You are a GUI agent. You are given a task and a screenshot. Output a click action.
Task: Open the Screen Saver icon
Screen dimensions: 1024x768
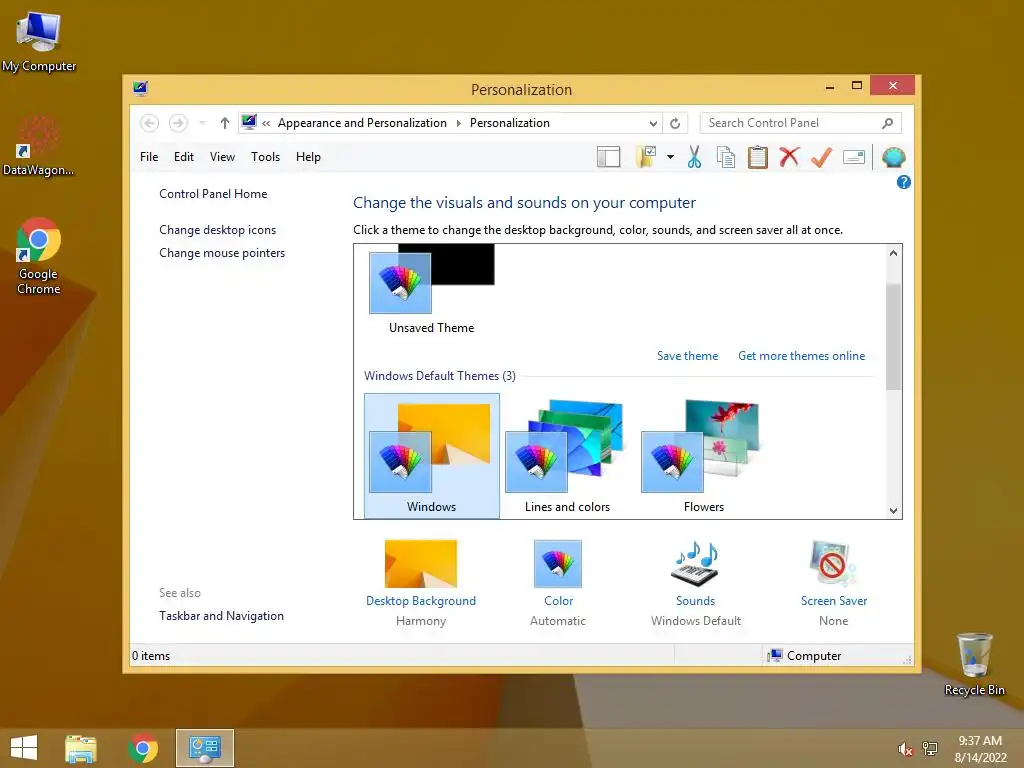833,563
